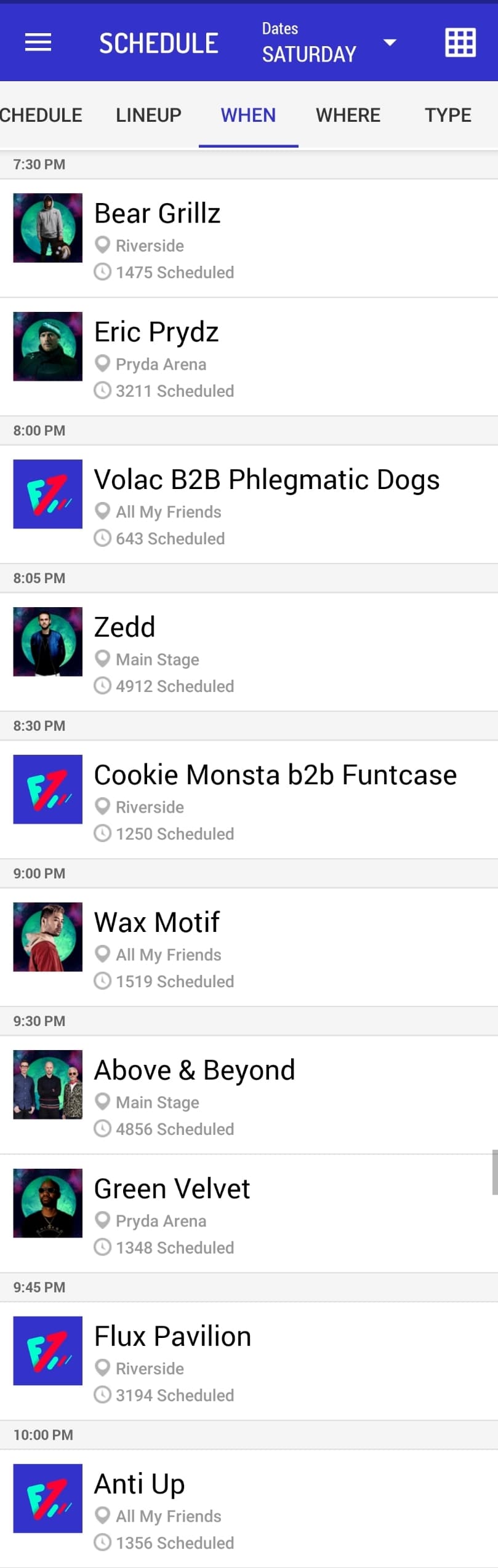
Task: Open the hamburger navigation menu
Action: click(38, 42)
